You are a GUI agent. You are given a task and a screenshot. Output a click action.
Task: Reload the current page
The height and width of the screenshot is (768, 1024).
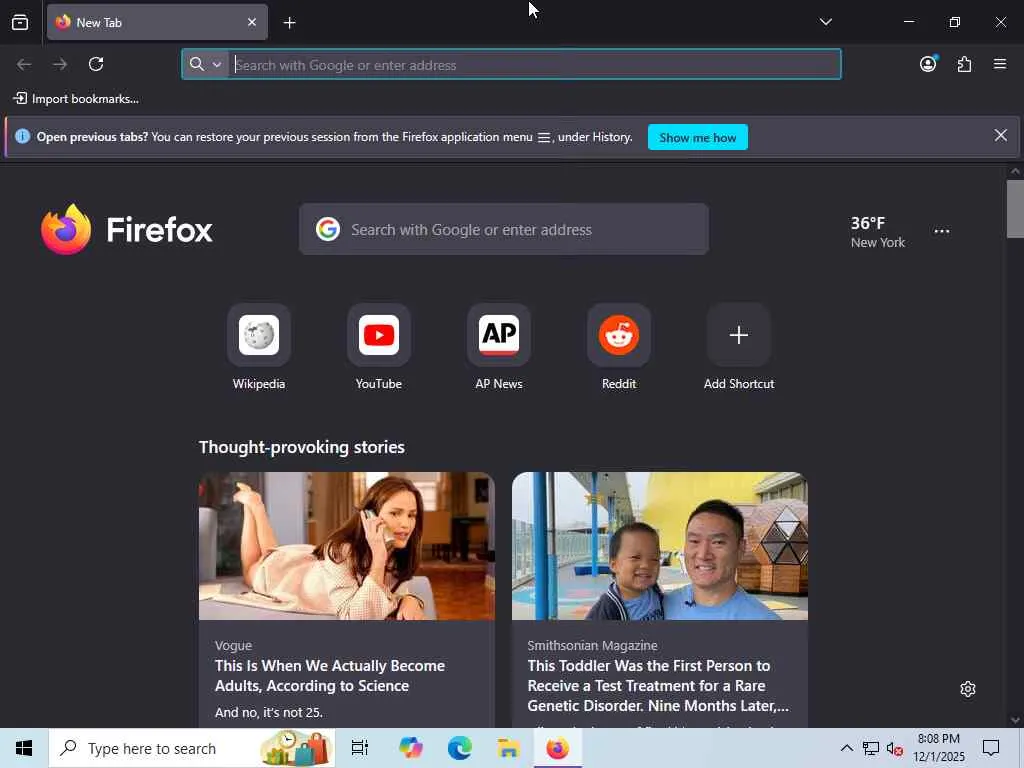click(x=96, y=64)
